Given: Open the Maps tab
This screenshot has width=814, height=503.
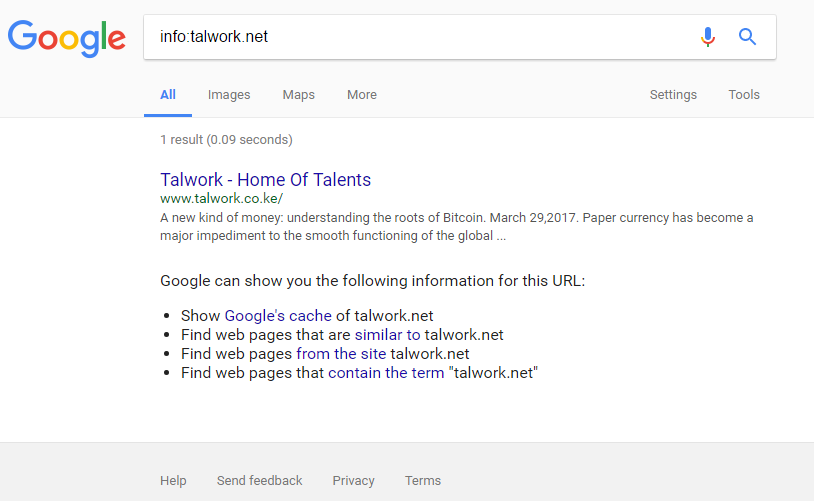Looking at the screenshot, I should pyautogui.click(x=299, y=95).
